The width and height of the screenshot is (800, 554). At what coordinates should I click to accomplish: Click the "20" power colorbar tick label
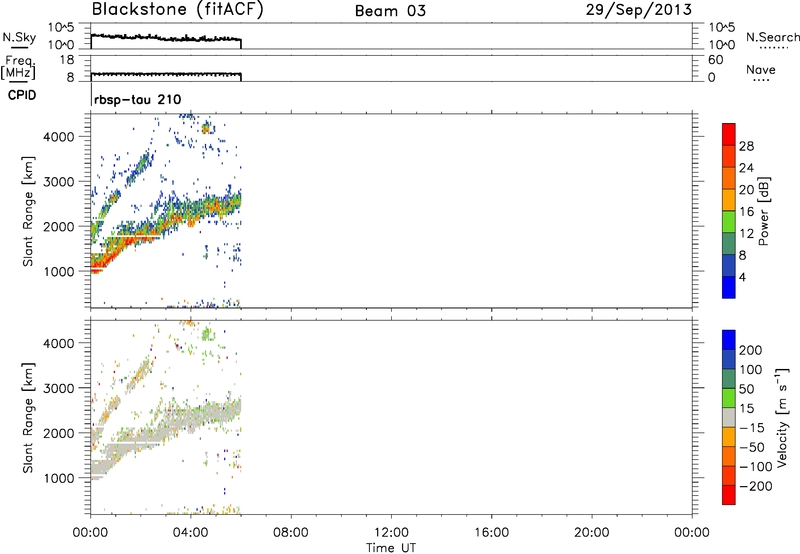pos(746,190)
